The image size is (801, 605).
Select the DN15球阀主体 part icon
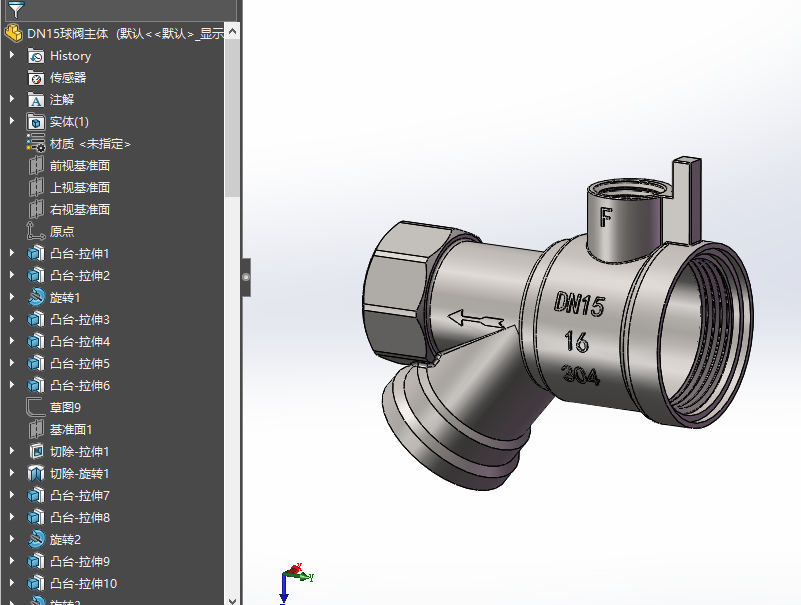pos(14,33)
